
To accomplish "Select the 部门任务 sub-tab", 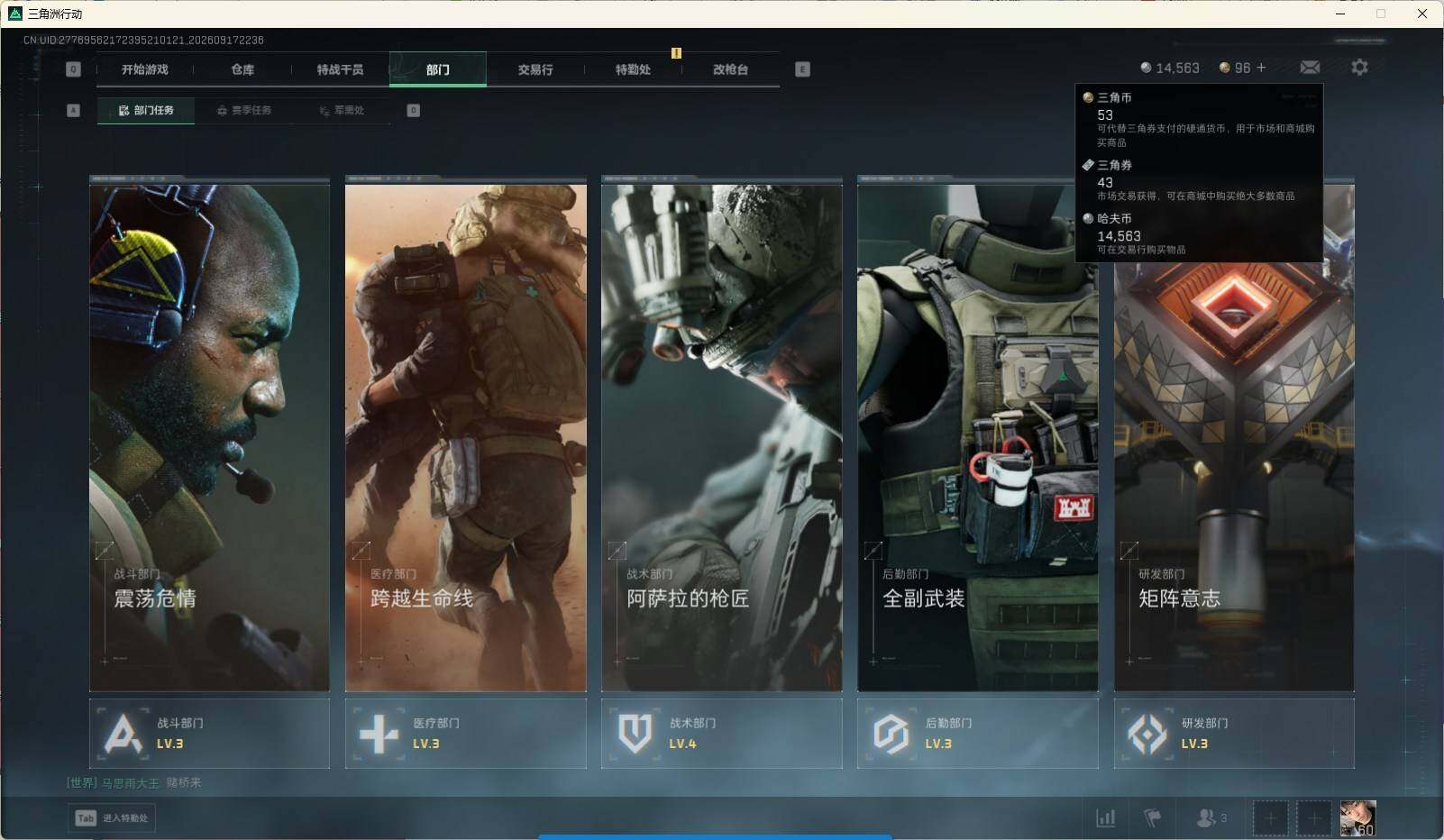I will click(146, 110).
